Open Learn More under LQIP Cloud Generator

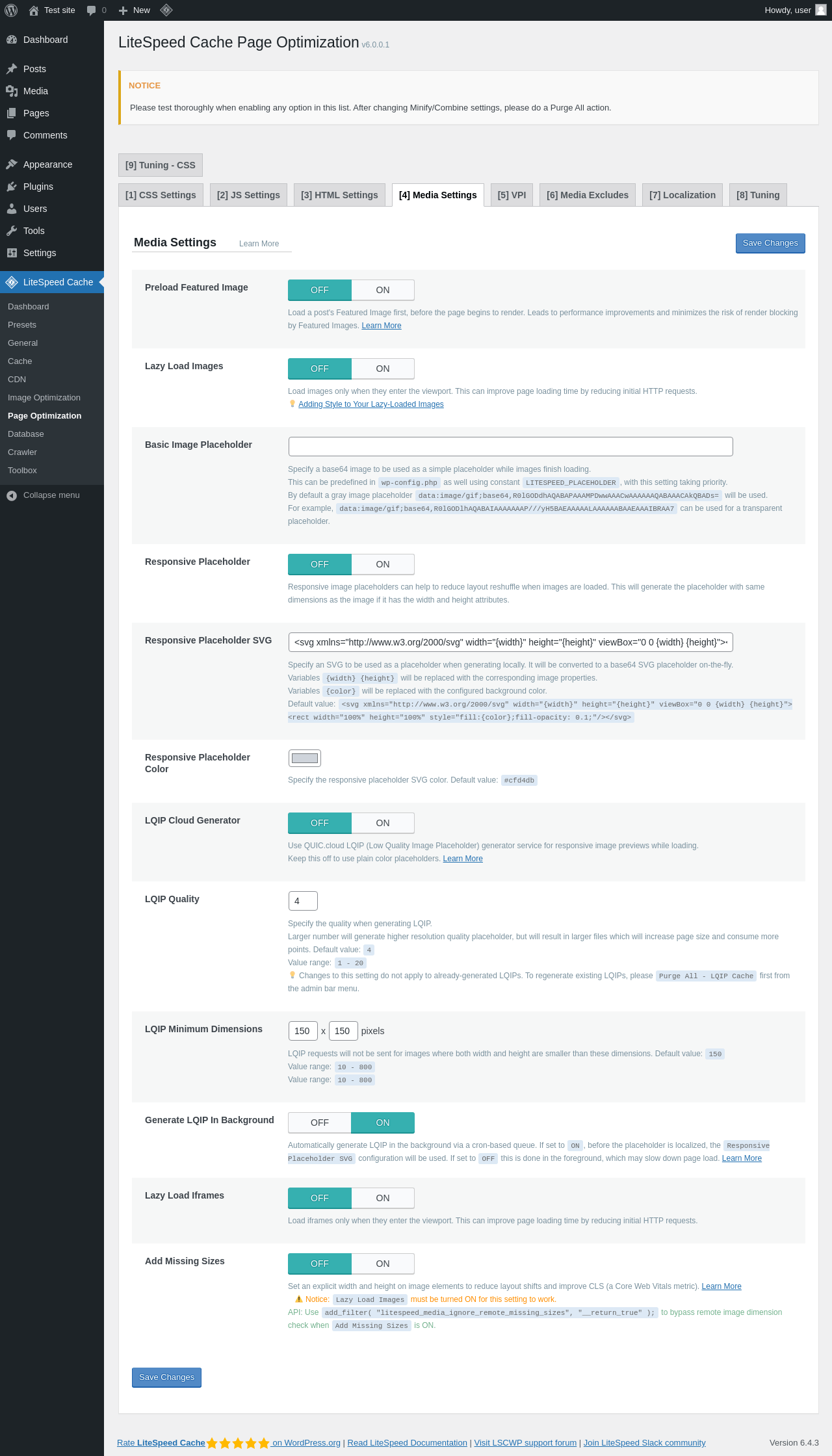click(x=463, y=859)
